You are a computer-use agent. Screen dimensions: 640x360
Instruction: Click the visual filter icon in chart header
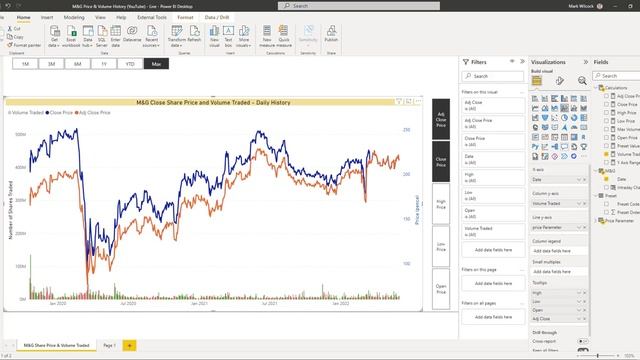[x=399, y=102]
